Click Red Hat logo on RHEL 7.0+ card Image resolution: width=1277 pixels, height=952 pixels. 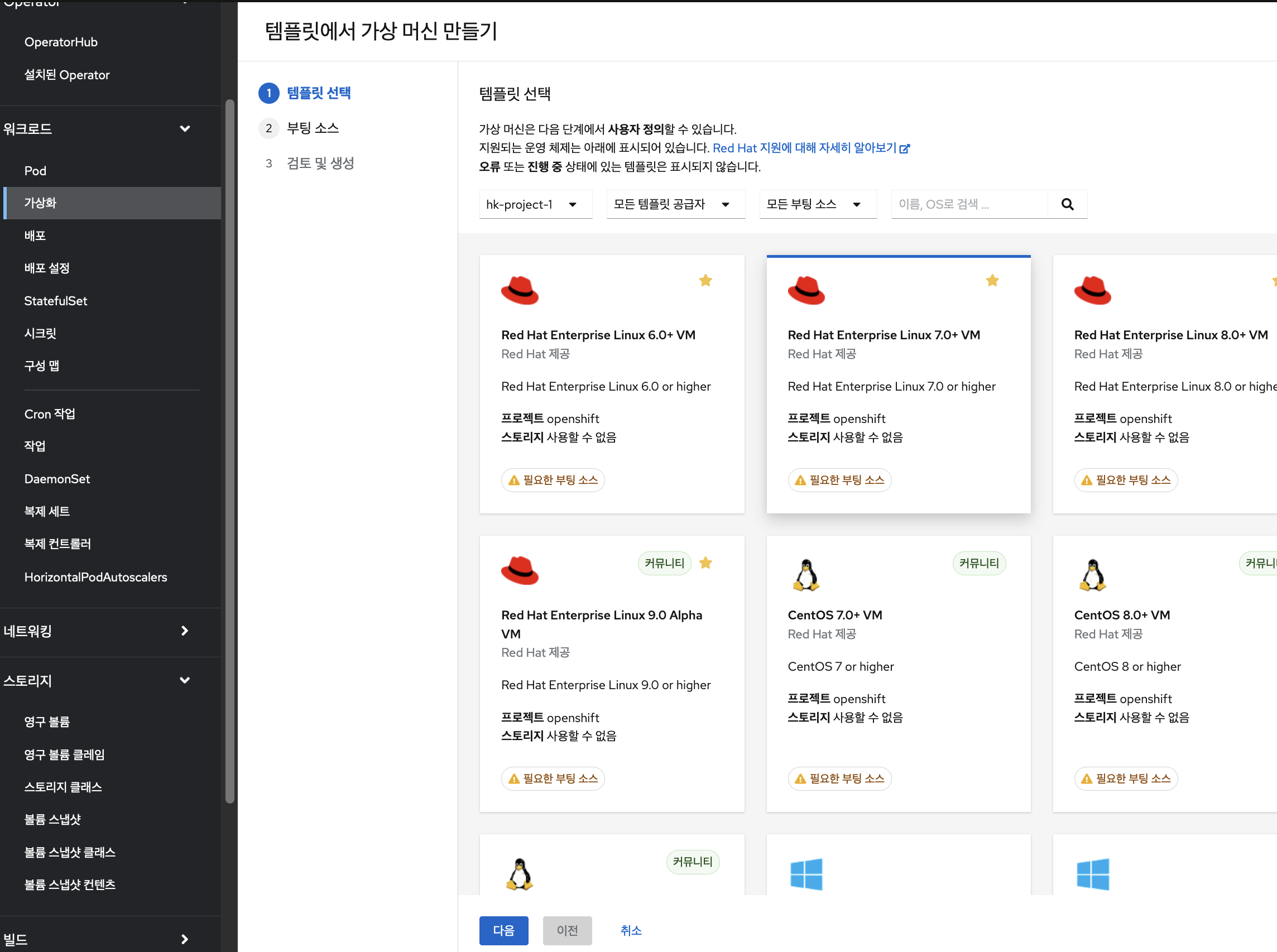805,290
